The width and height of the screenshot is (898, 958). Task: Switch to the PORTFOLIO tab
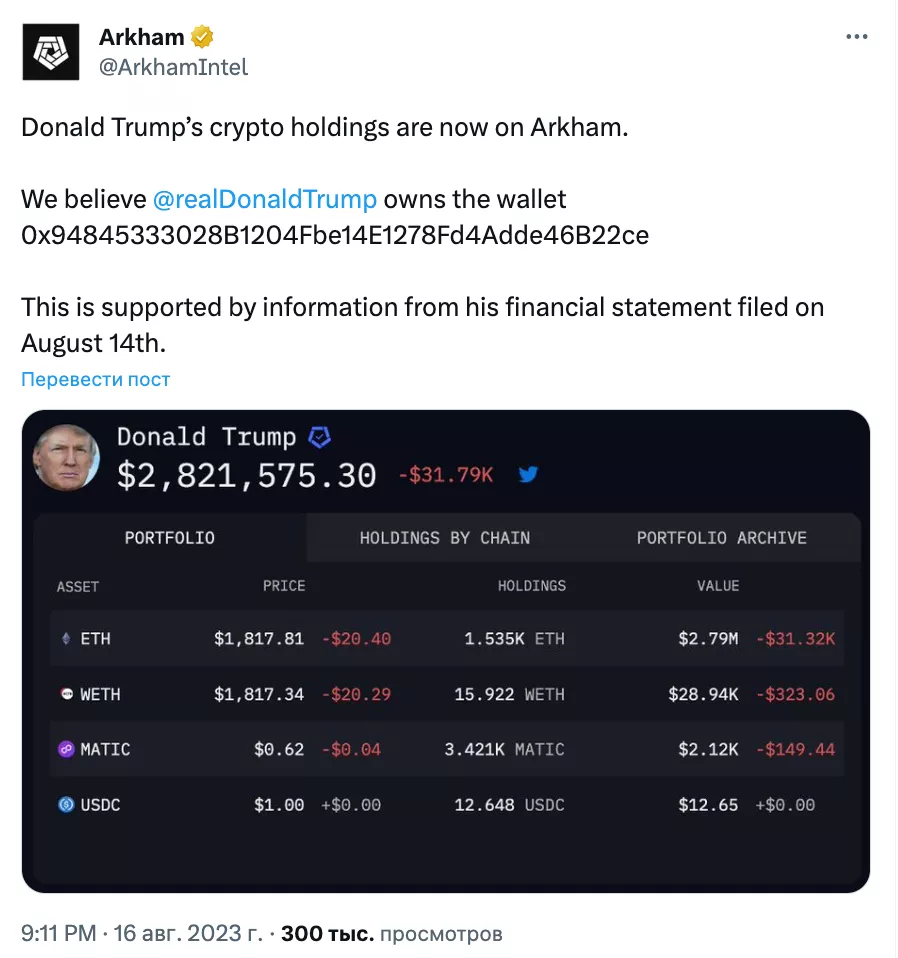169,538
